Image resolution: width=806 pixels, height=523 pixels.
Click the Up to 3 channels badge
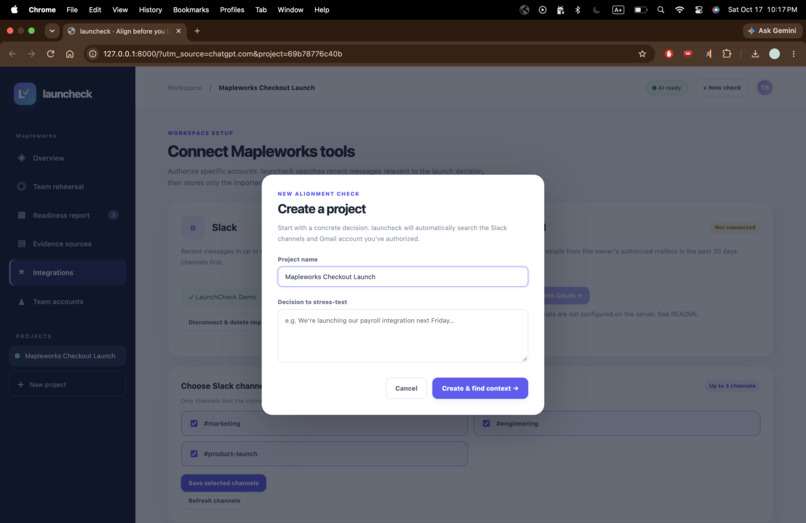(x=732, y=386)
